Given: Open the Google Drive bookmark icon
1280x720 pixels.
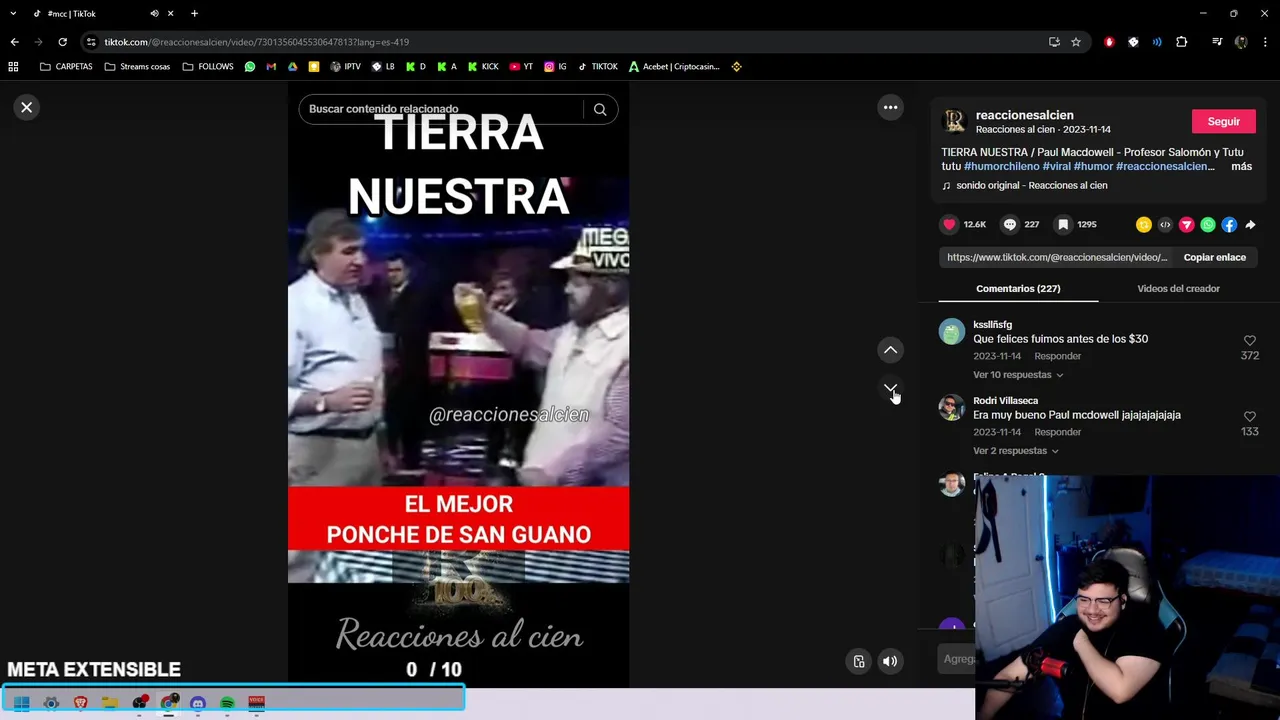Looking at the screenshot, I should point(293,67).
